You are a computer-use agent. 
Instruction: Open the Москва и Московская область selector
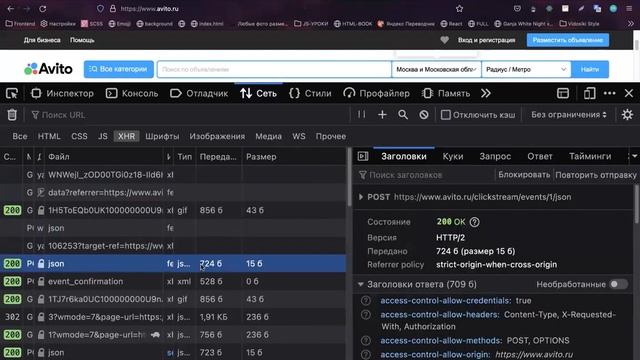[x=436, y=69]
